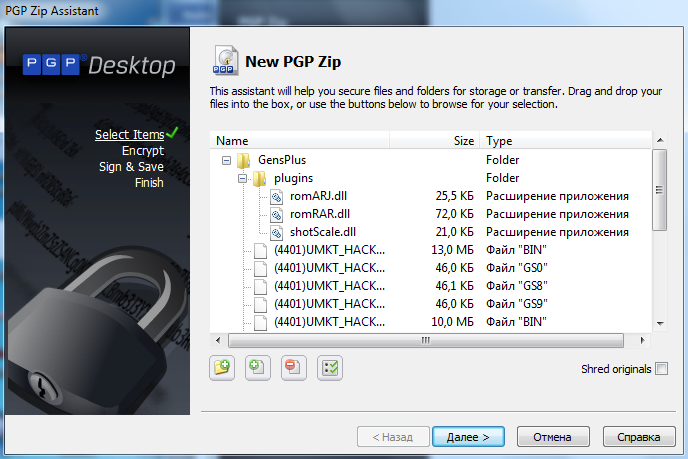Go to the Finish step in sidebar
The height and width of the screenshot is (459, 688).
[x=149, y=183]
